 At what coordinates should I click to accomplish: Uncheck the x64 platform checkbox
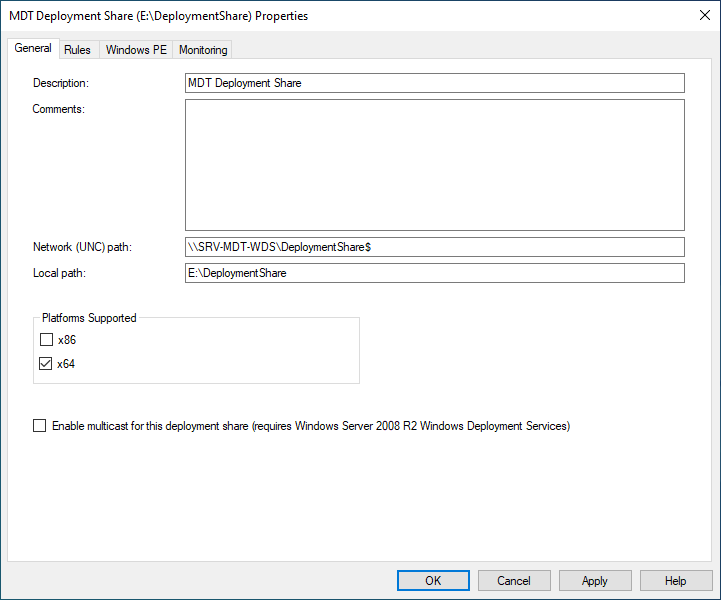[x=46, y=364]
